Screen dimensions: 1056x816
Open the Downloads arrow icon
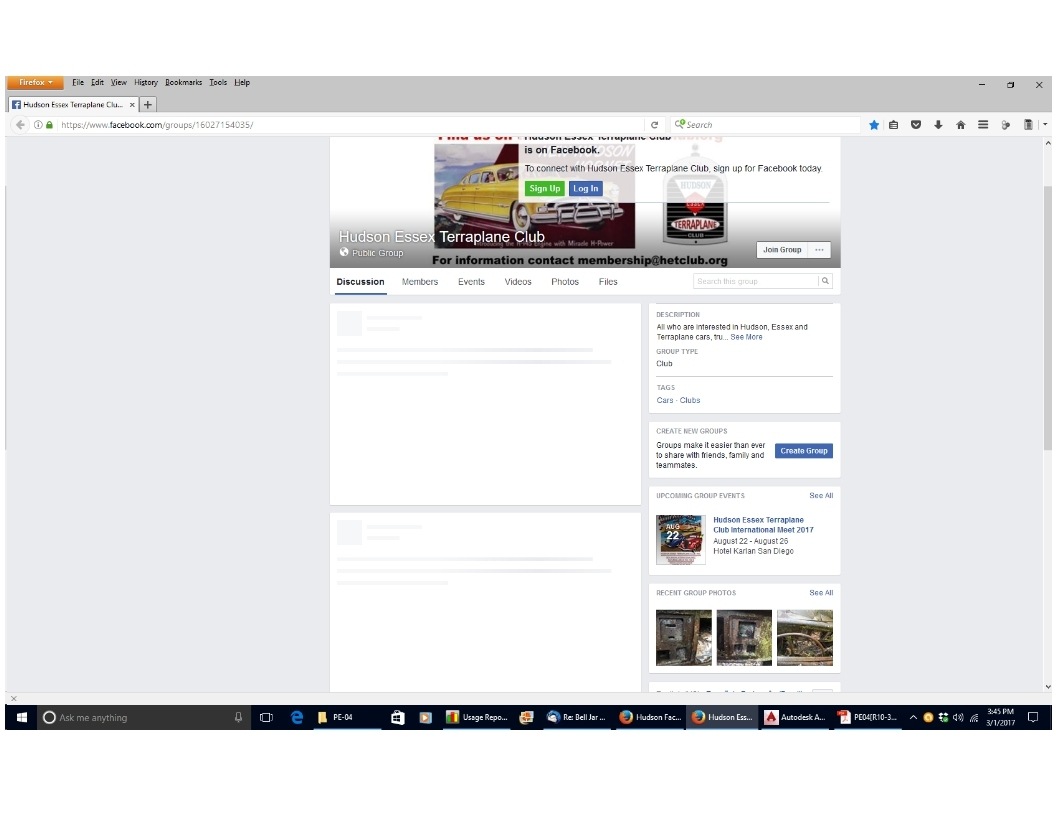(x=938, y=125)
